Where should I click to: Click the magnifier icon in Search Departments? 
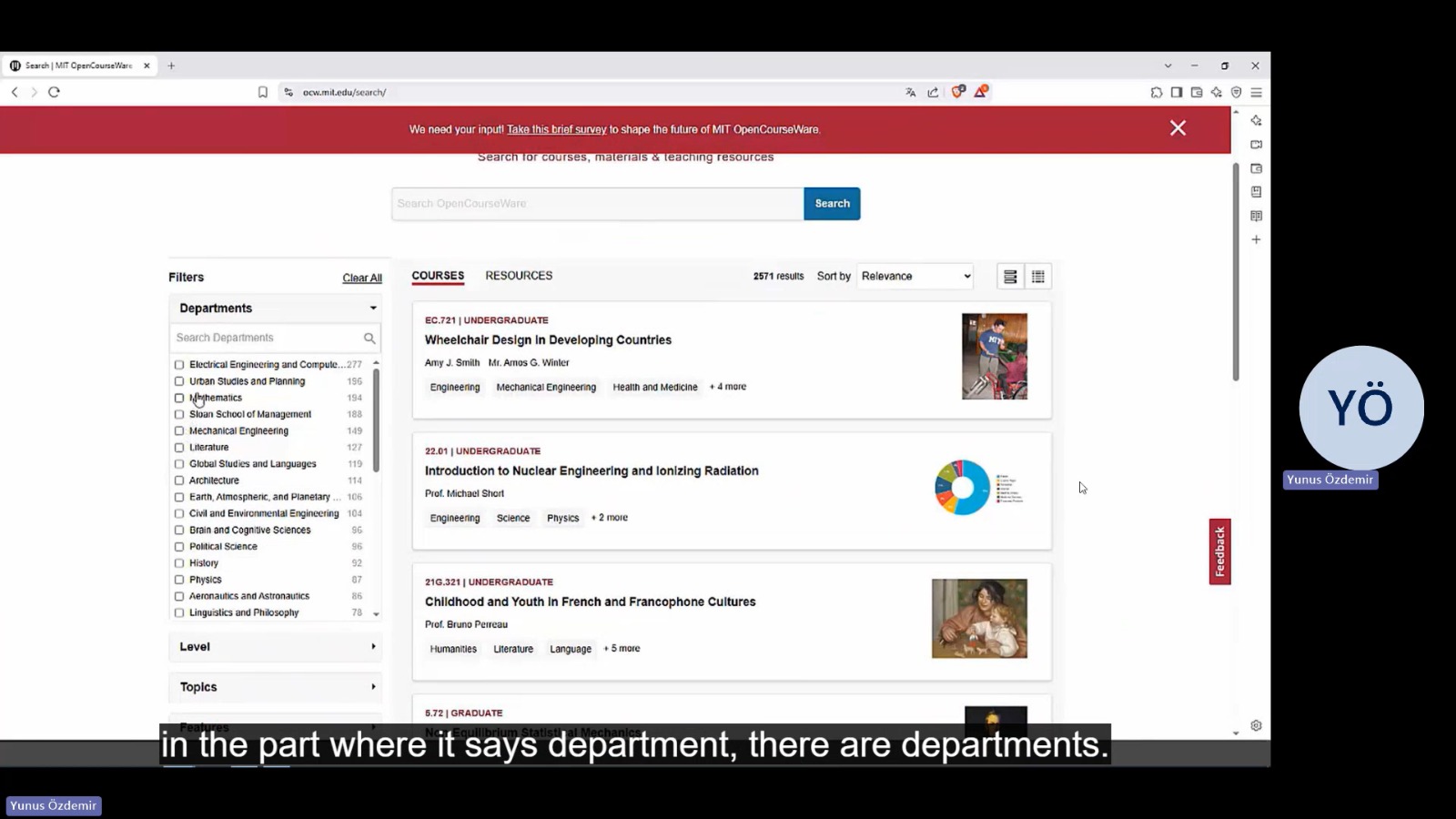click(x=369, y=338)
